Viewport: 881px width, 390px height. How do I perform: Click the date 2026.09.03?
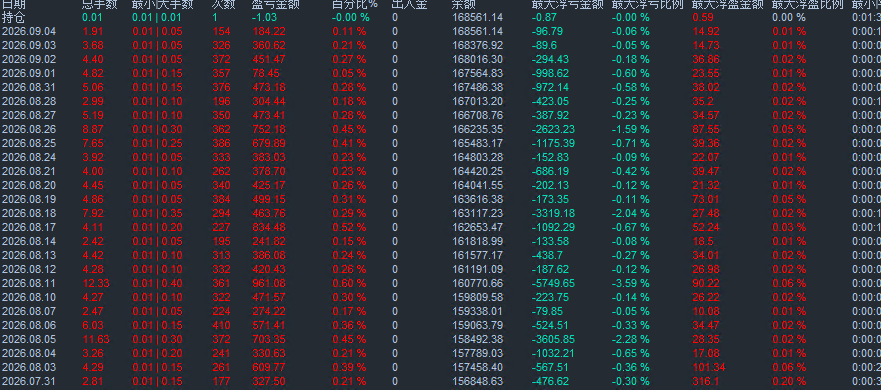[x=29, y=46]
